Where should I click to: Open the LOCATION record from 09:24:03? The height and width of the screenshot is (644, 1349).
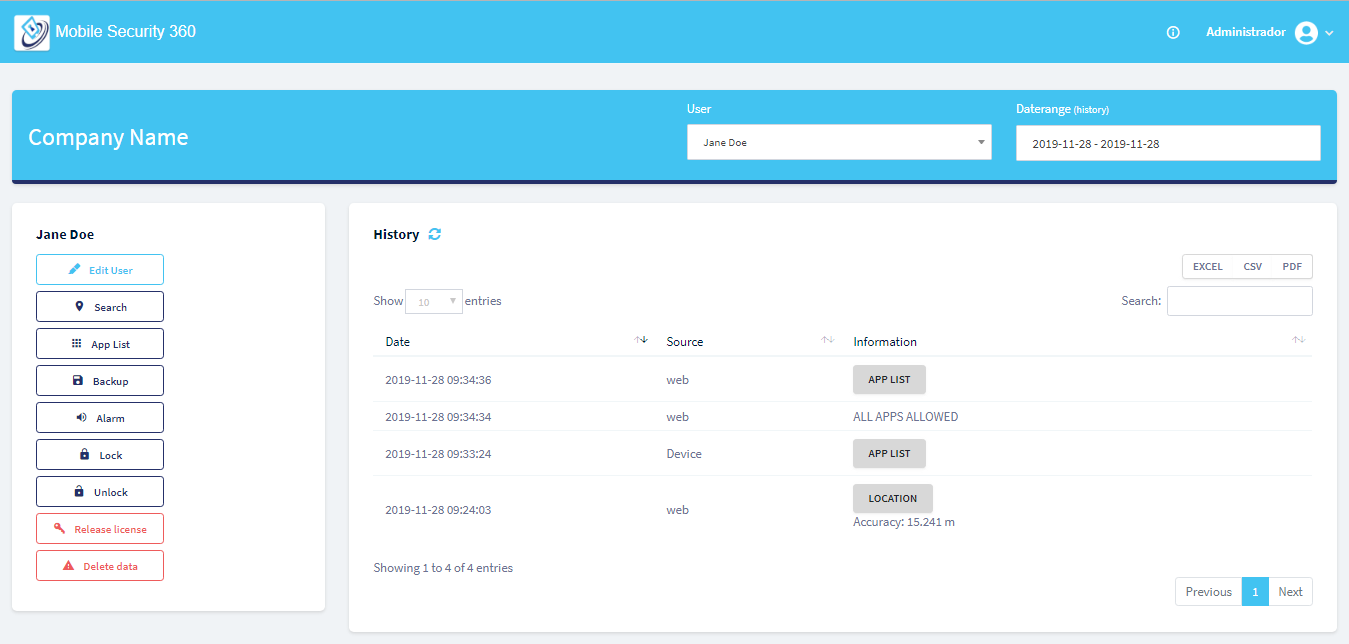pos(892,498)
